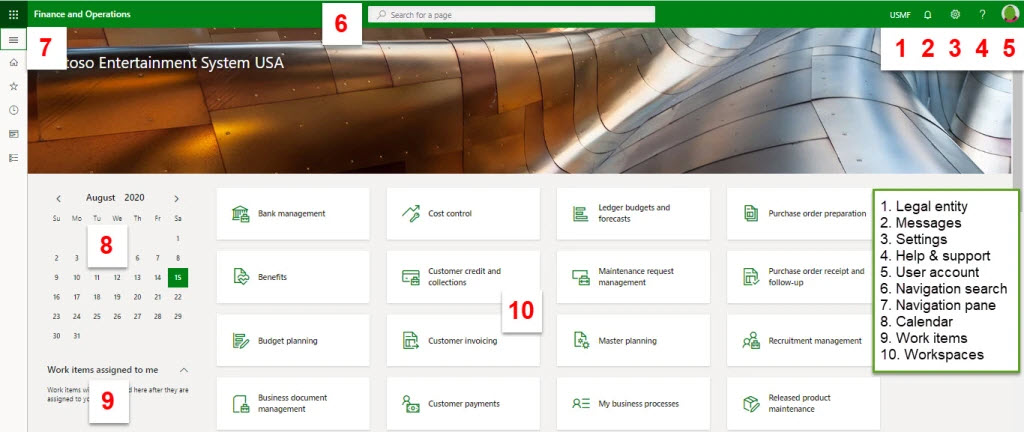Click the Home icon in sidebar

coord(13,63)
